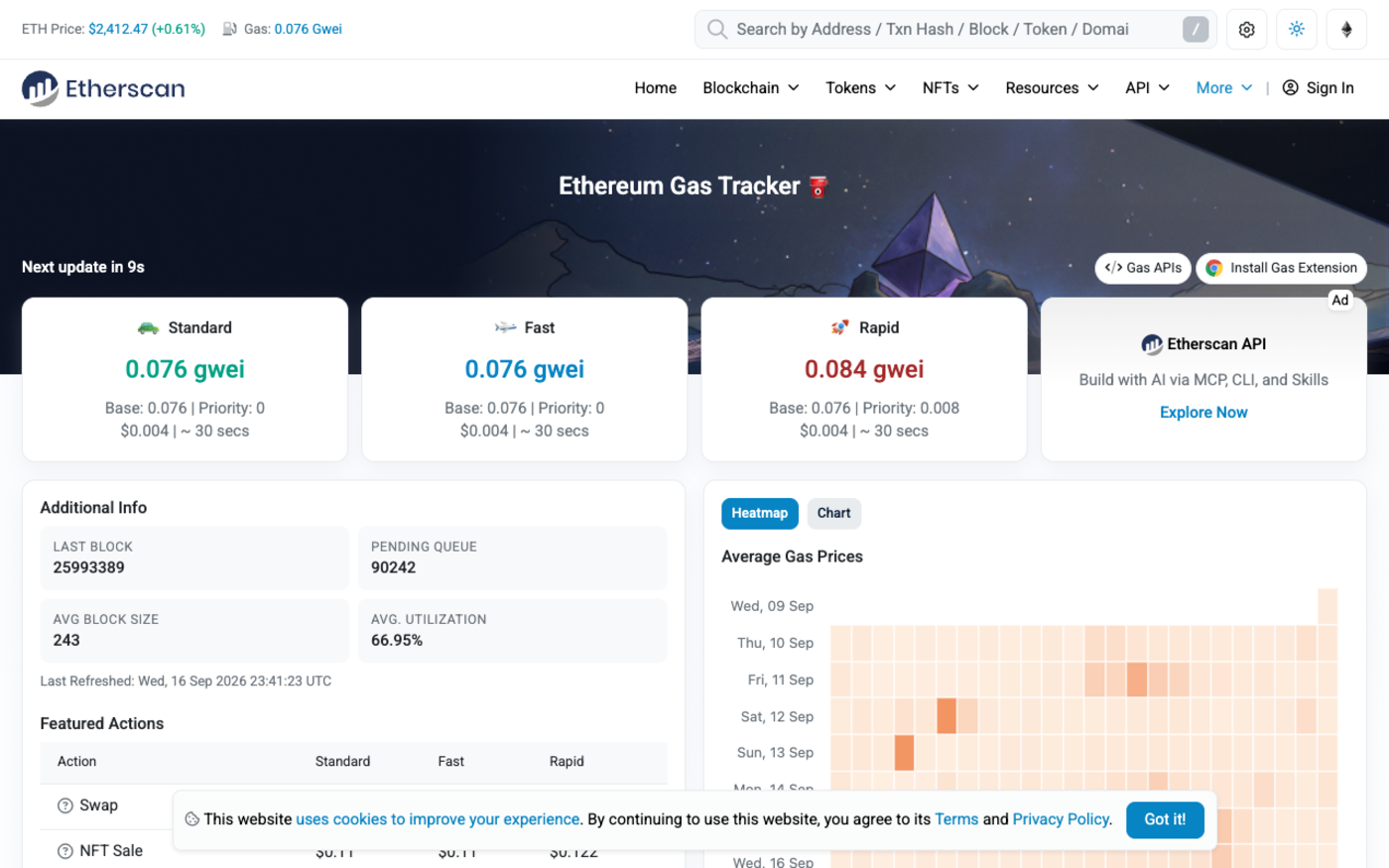Click the Last Refreshed timestamp text
The image size is (1389, 868).
tap(186, 681)
